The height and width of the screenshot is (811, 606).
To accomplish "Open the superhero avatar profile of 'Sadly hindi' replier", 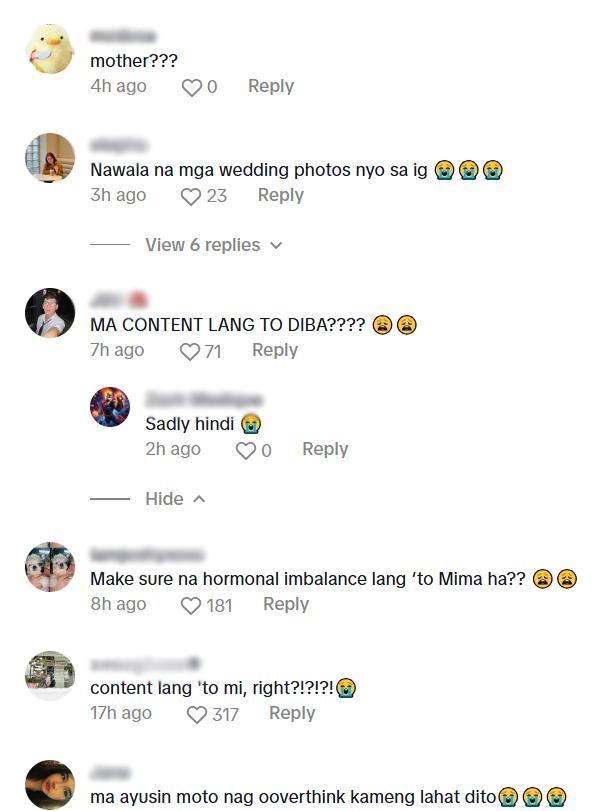I will click(110, 407).
